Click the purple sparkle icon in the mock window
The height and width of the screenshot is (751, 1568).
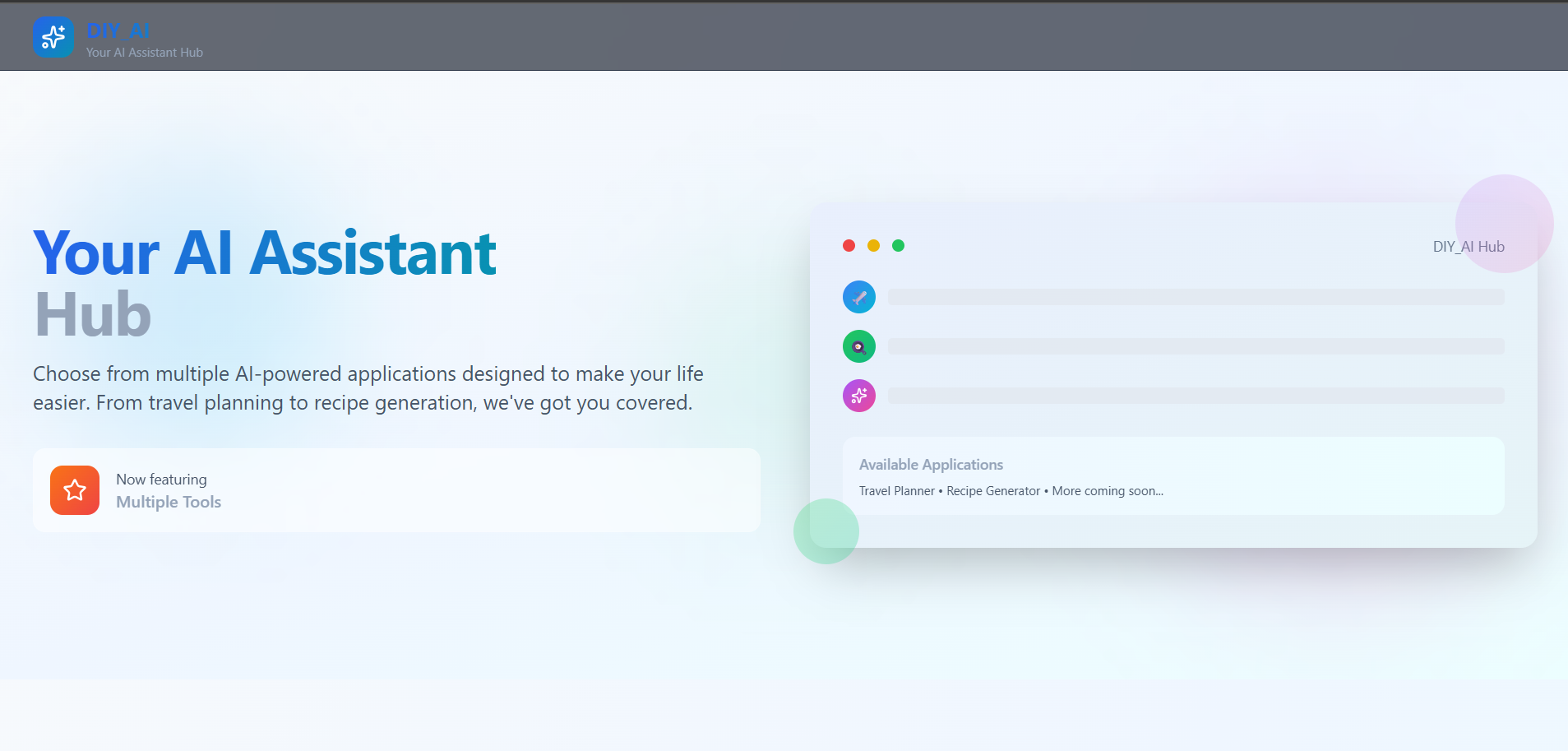click(x=858, y=396)
